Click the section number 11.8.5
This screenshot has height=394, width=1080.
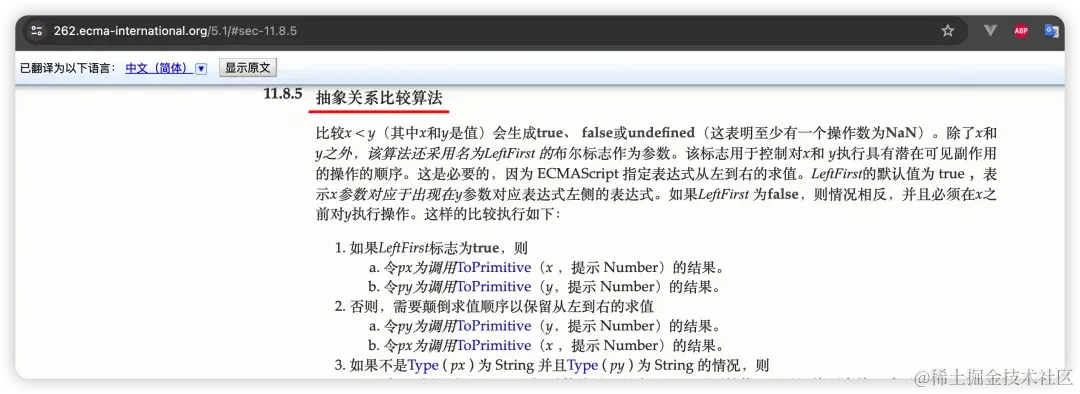(282, 94)
